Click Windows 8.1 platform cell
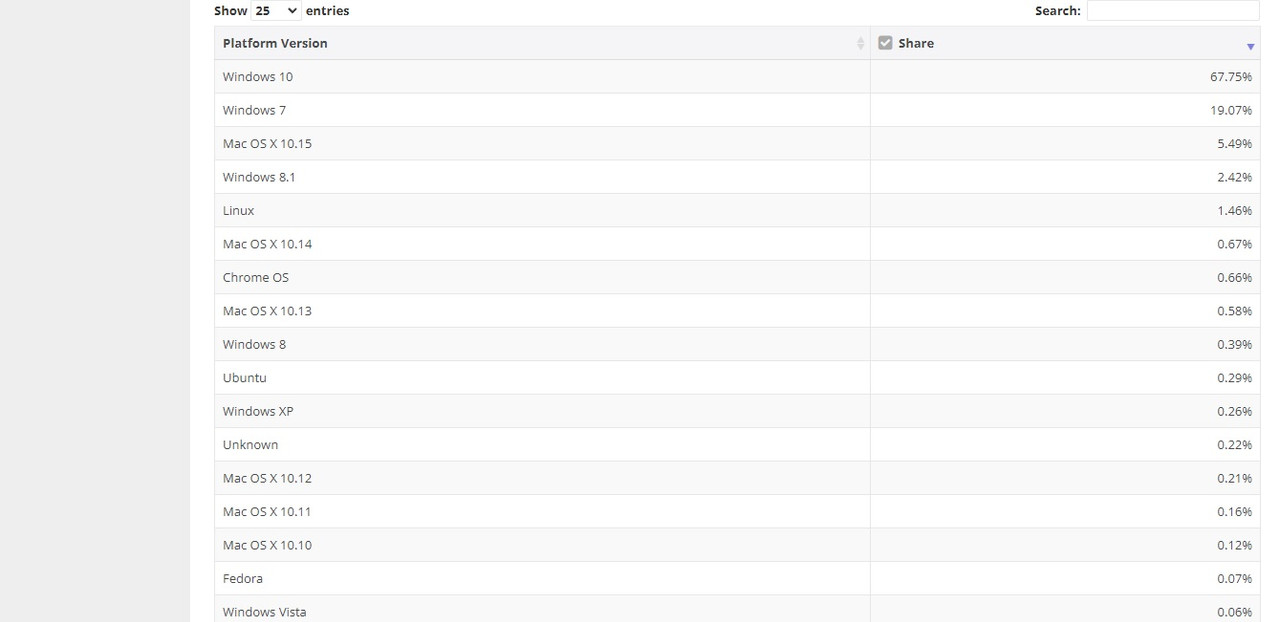Image resolution: width=1280 pixels, height=622 pixels. click(x=542, y=177)
